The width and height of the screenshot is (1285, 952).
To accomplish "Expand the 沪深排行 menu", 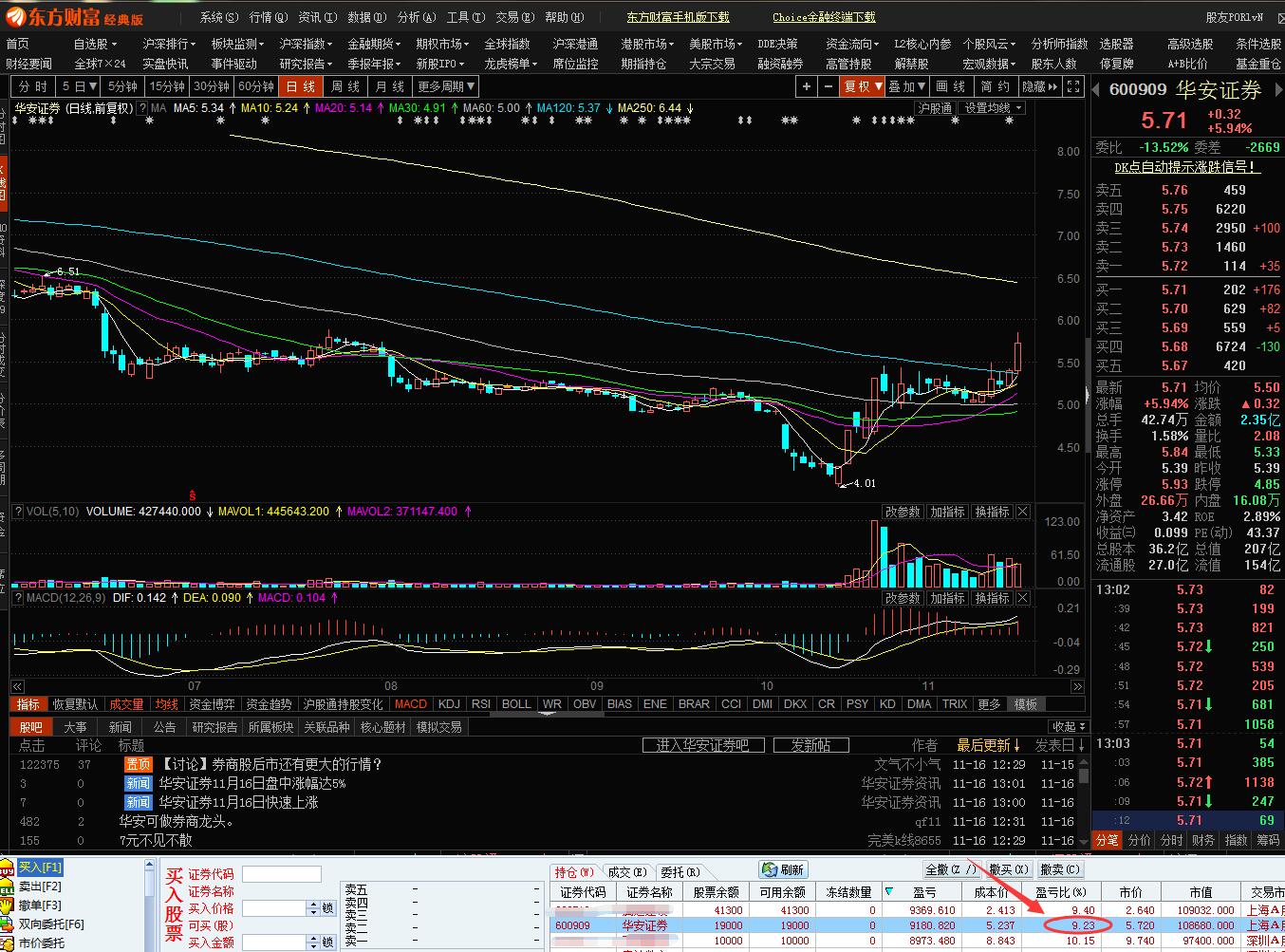I will [x=169, y=44].
